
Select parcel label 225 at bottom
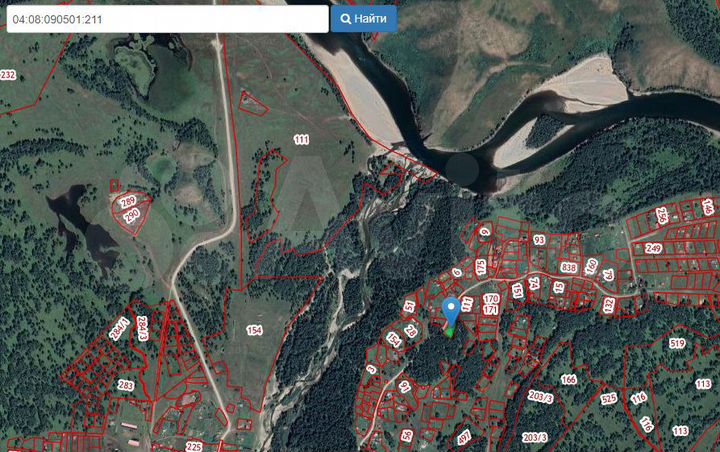(x=194, y=446)
